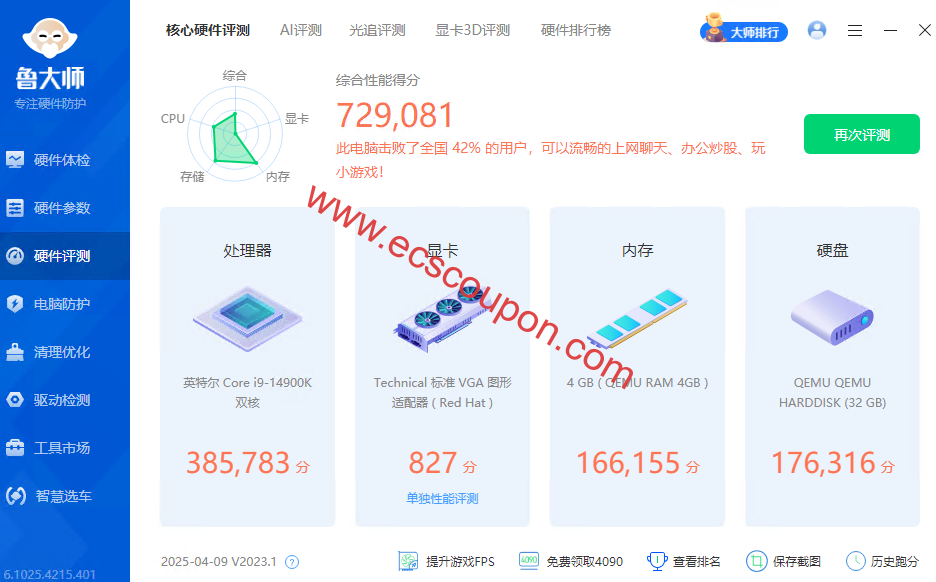Image resolution: width=936 pixels, height=582 pixels.
Task: Click the 查看排名 label
Action: (x=697, y=562)
